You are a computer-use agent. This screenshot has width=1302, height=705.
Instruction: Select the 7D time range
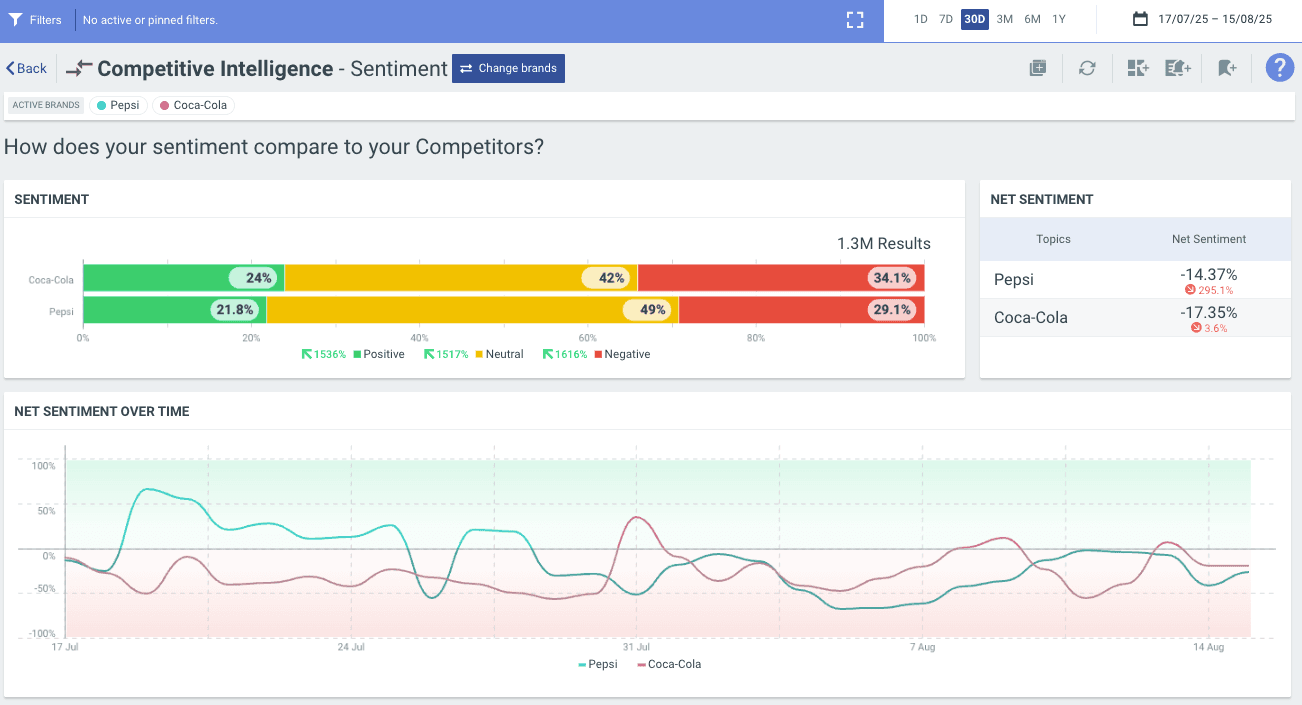[x=945, y=19]
